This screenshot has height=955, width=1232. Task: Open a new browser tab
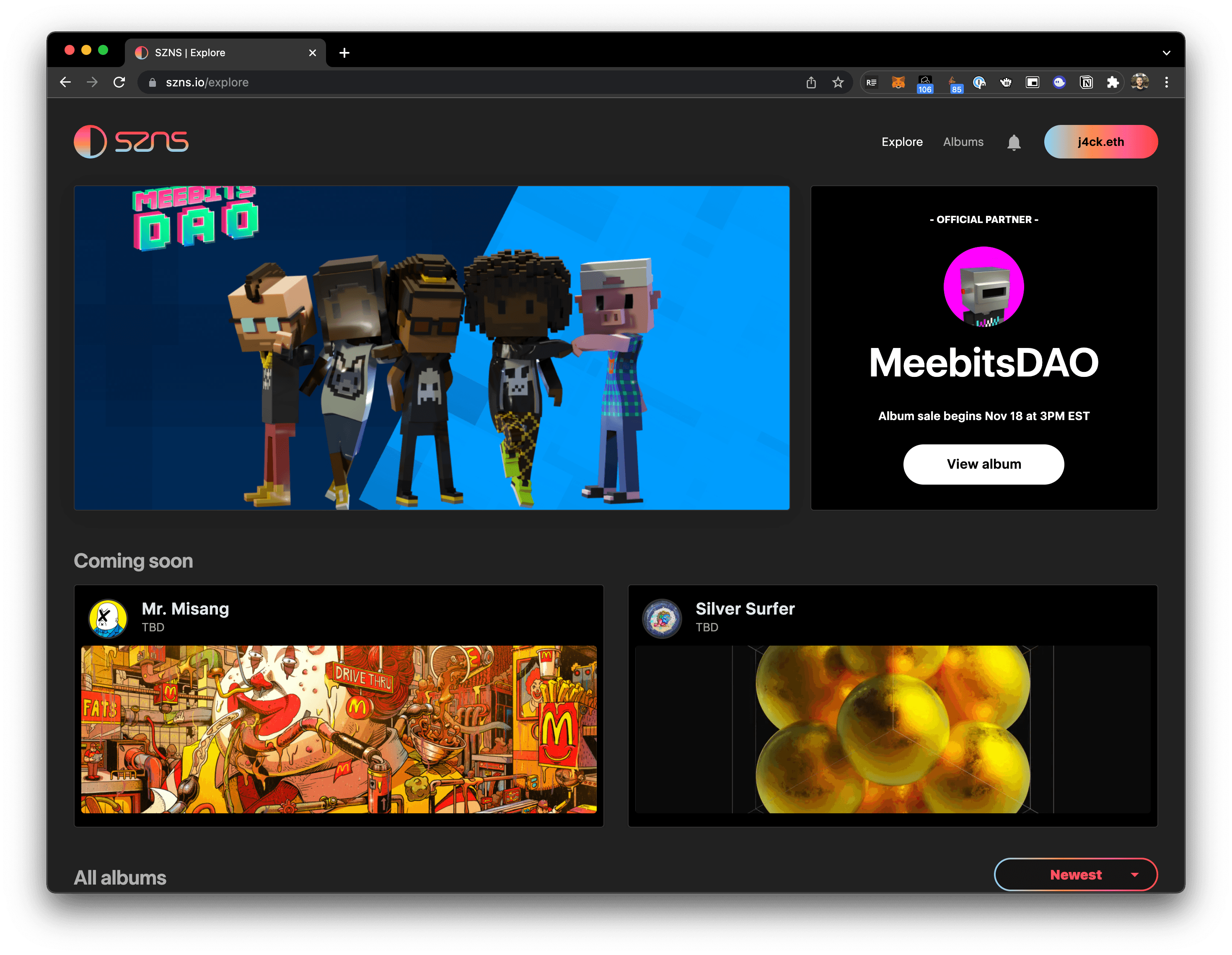click(344, 52)
